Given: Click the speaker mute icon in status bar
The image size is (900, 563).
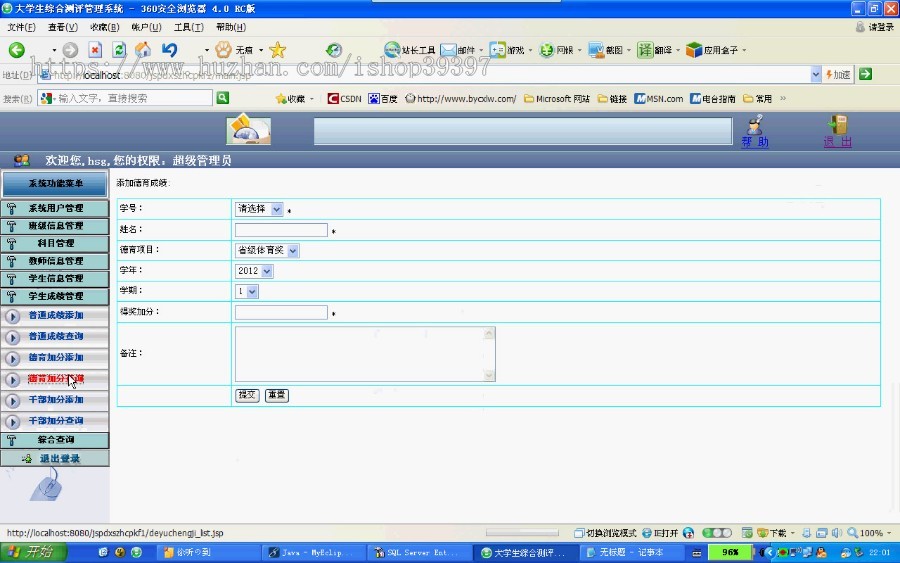Looking at the screenshot, I should pyautogui.click(x=837, y=533).
